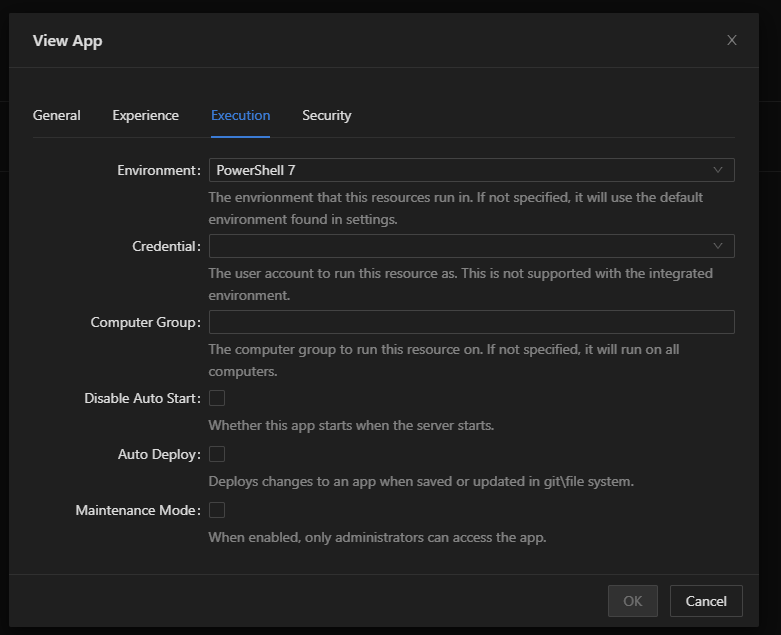Click the 'user account to run this resource as' text

coord(346,273)
